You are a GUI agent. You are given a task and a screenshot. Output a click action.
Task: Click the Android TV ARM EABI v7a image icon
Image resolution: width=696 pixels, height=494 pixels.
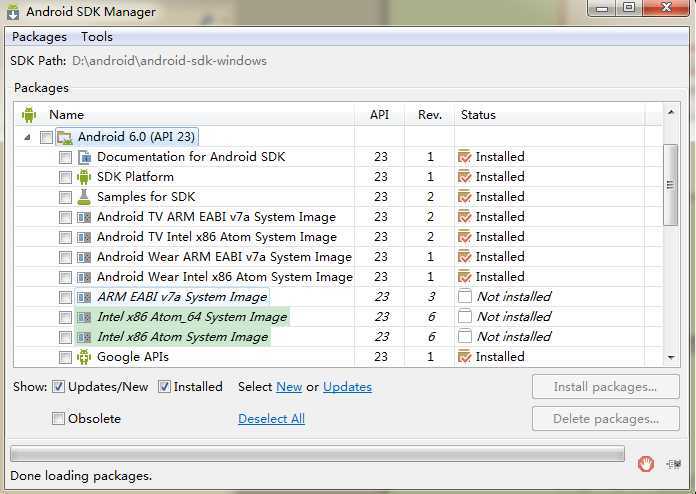click(84, 217)
